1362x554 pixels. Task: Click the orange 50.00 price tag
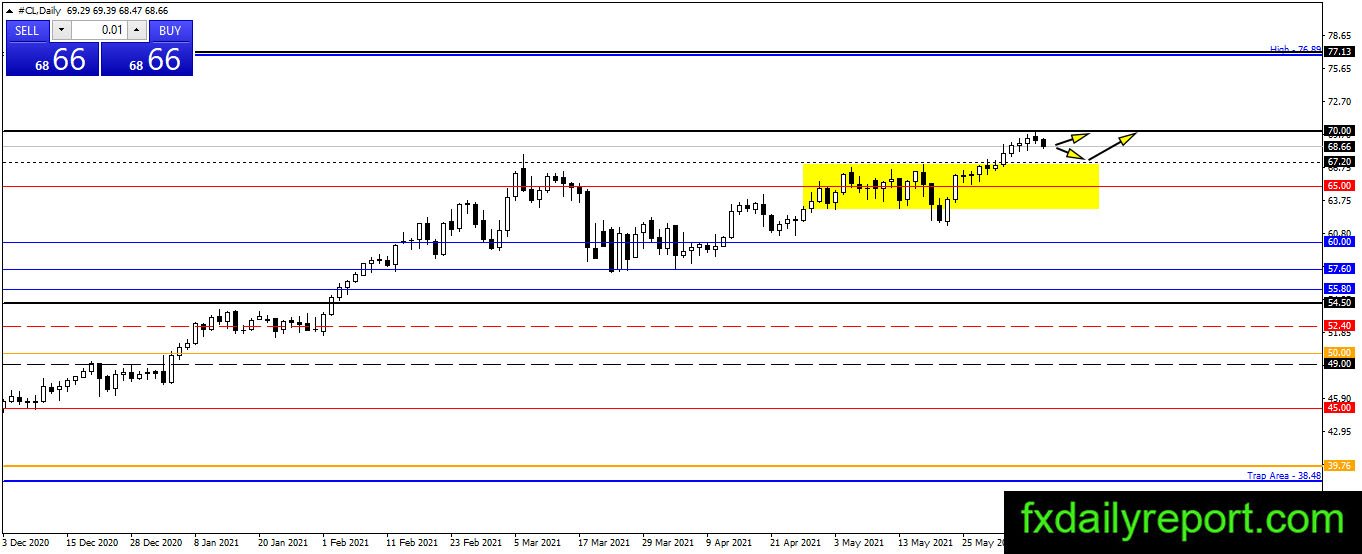pos(1339,353)
